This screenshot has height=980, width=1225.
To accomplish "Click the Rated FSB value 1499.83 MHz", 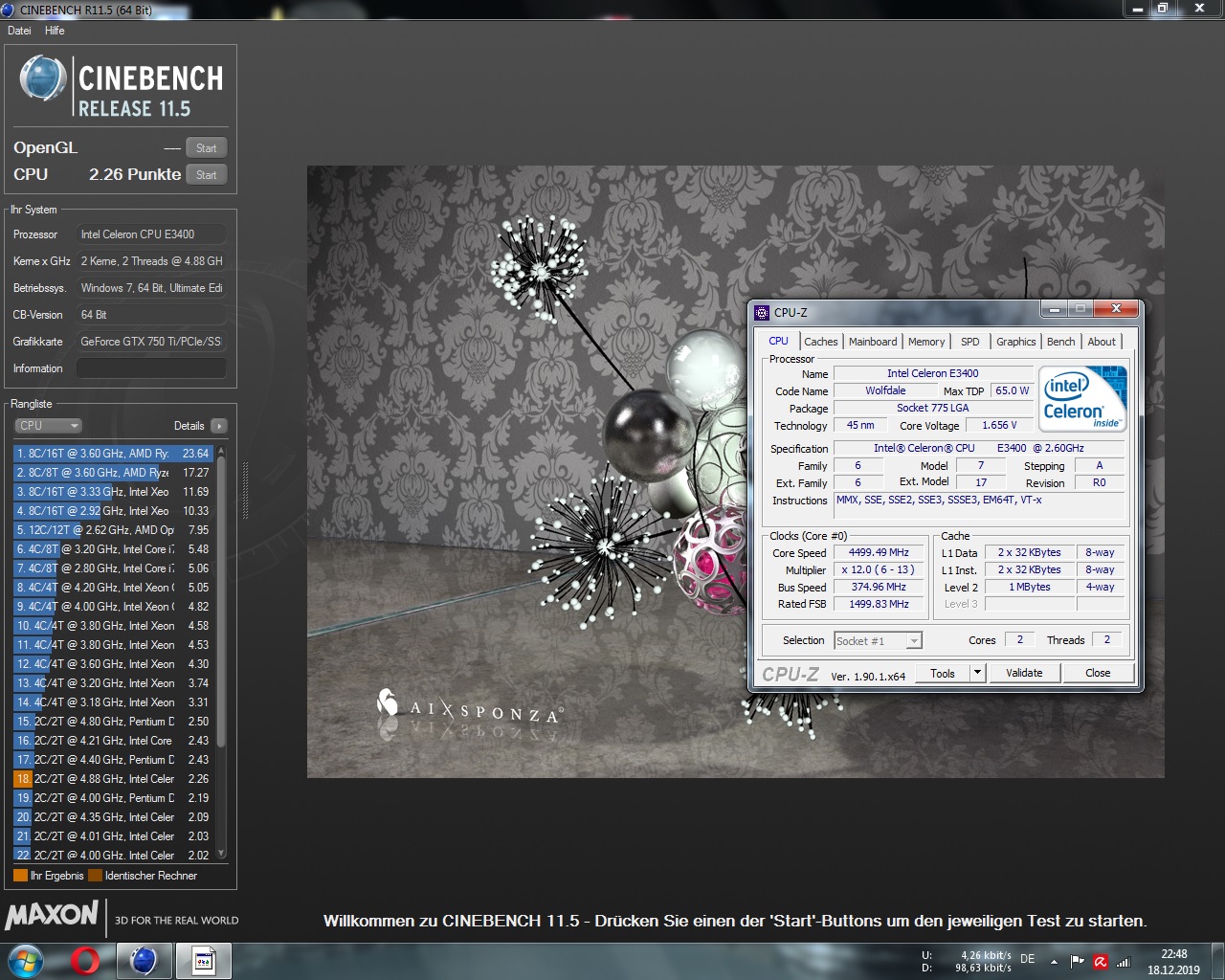I will click(x=879, y=604).
